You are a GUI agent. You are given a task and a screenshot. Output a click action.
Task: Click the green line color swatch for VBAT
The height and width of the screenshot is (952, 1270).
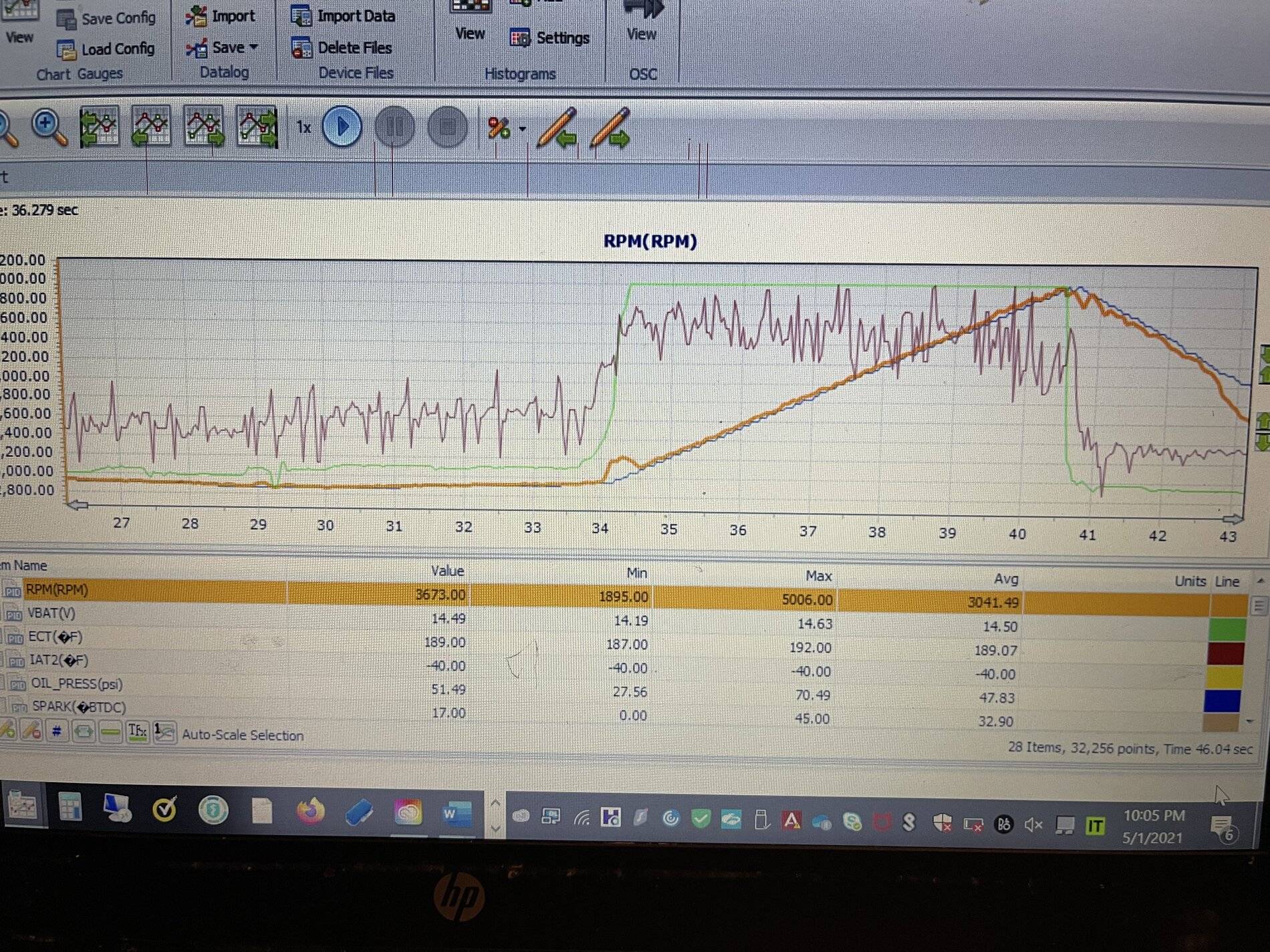pos(1227,629)
